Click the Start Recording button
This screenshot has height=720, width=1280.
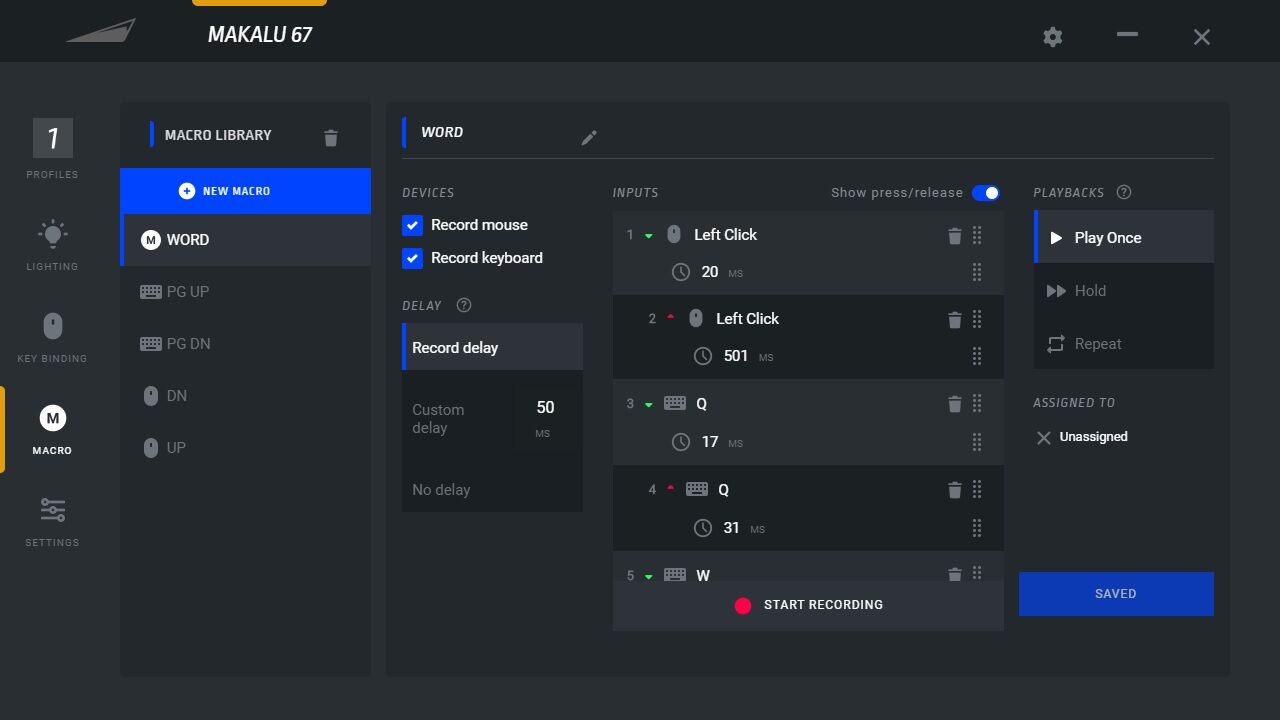tap(808, 605)
